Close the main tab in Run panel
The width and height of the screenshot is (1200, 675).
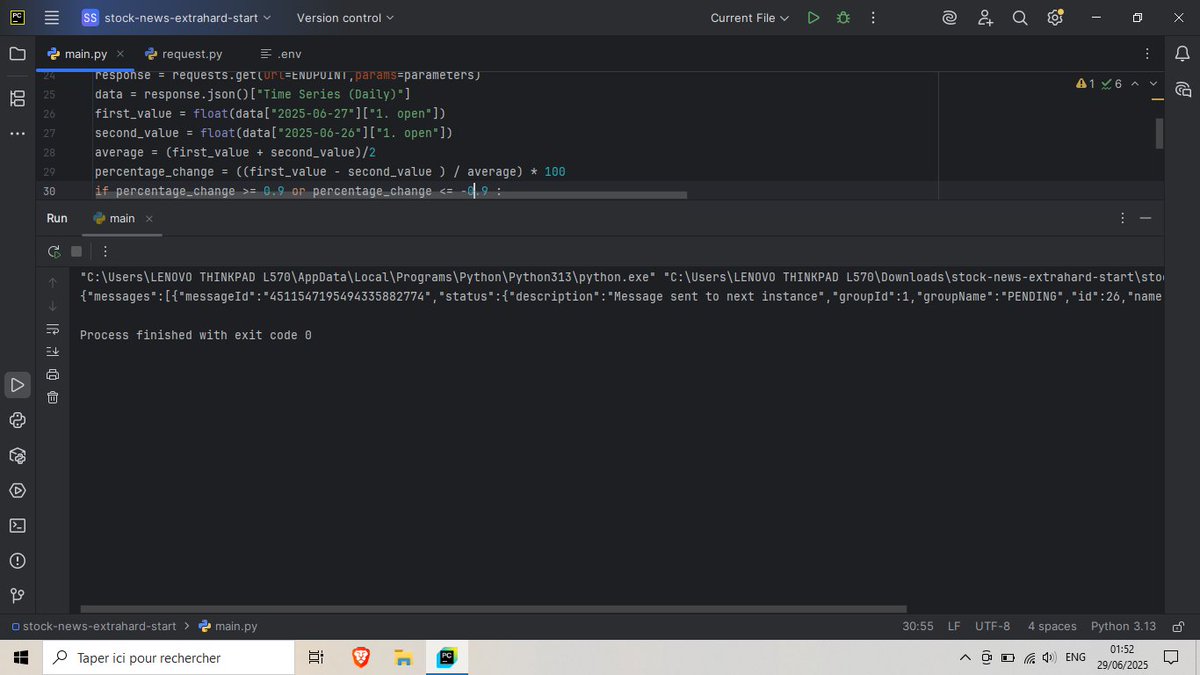(x=149, y=218)
